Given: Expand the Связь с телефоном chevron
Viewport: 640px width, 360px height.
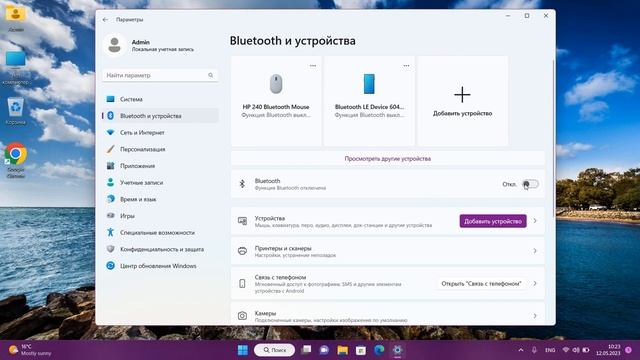Looking at the screenshot, I should pyautogui.click(x=535, y=283).
